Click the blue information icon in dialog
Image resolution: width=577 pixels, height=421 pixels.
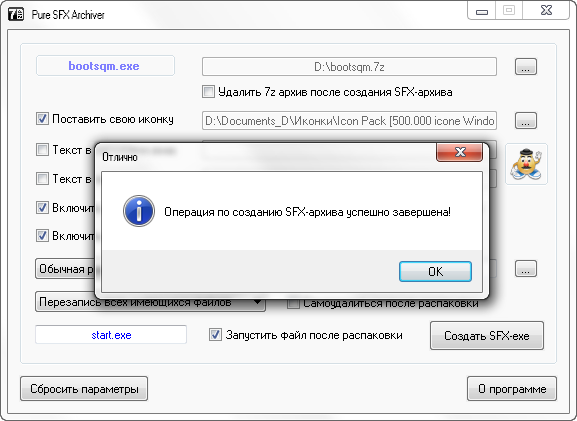139,211
